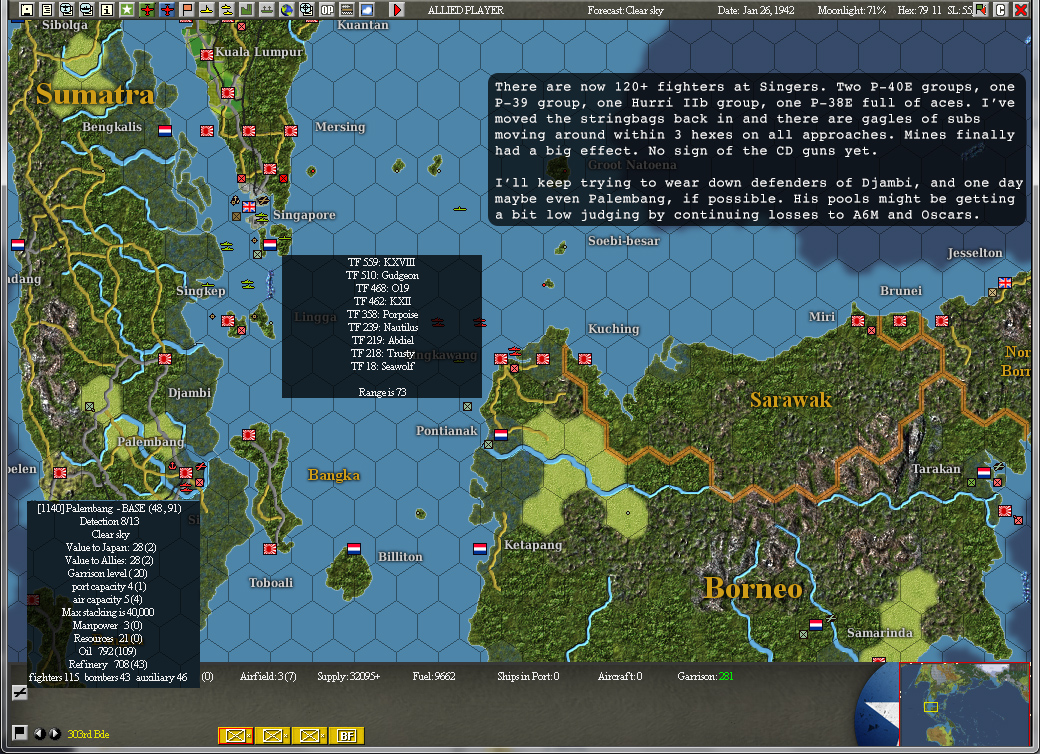
Task: Select the Japanese flag base on Bangka
Action: pyautogui.click(x=249, y=434)
